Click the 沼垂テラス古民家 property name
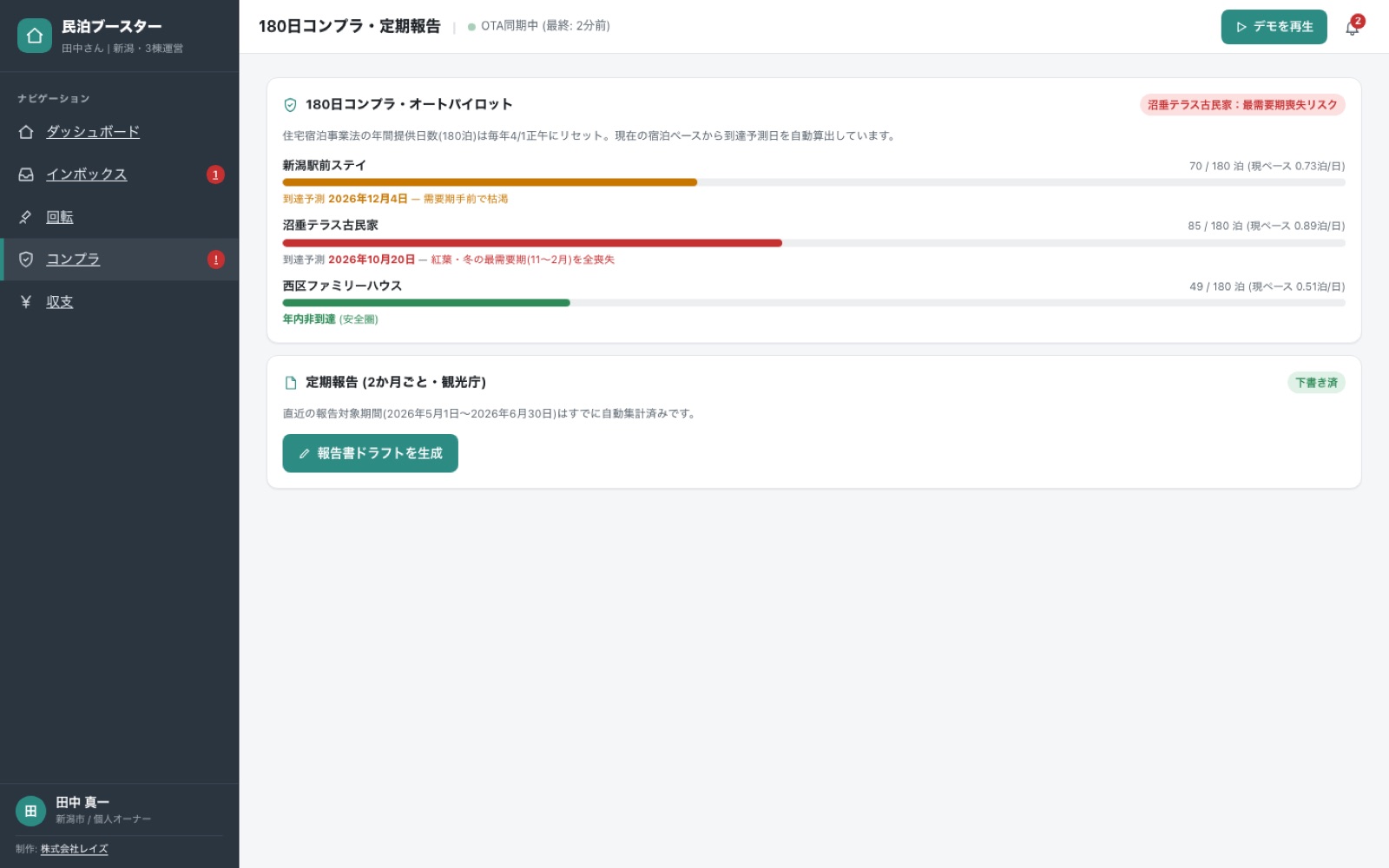1389x868 pixels. coord(330,225)
